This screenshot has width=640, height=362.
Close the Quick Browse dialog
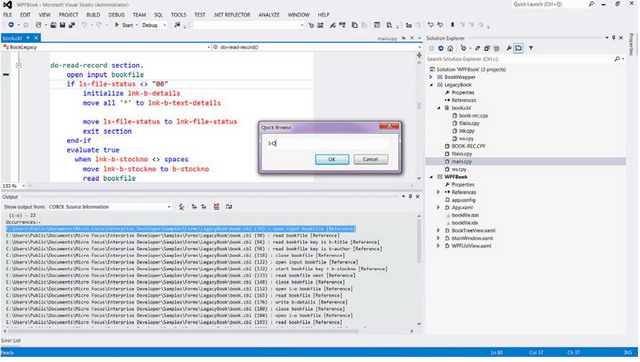[389, 126]
